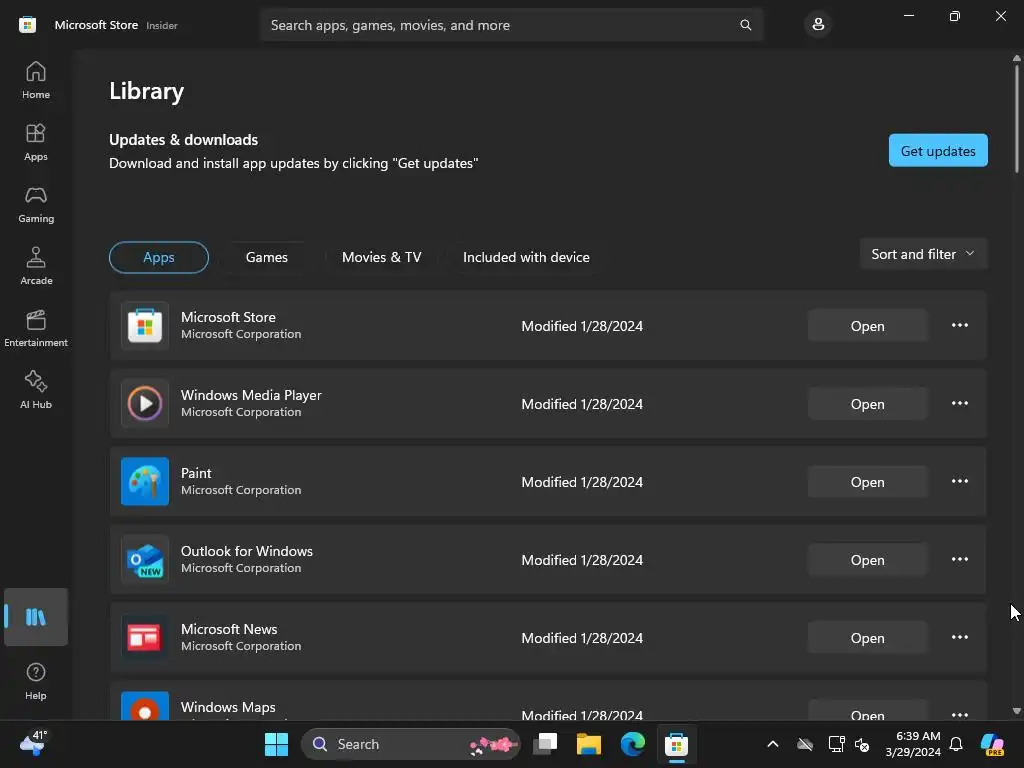1024x768 pixels.
Task: Click the Windows Media Player title text
Action: pos(251,395)
